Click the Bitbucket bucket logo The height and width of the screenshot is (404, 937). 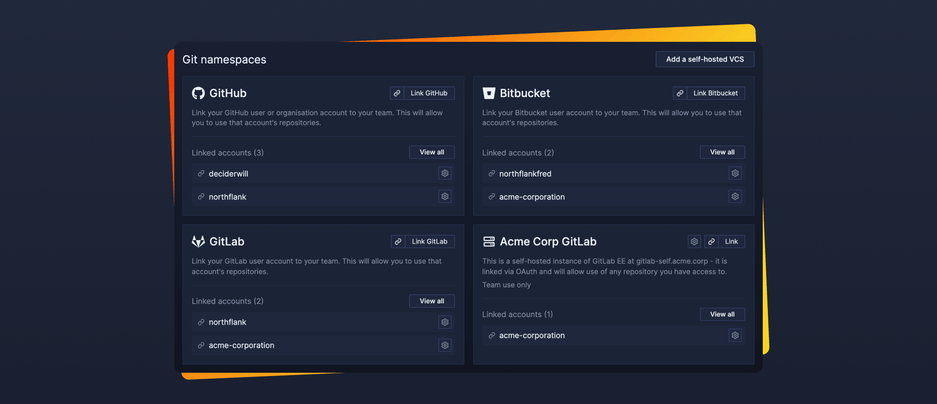click(489, 93)
